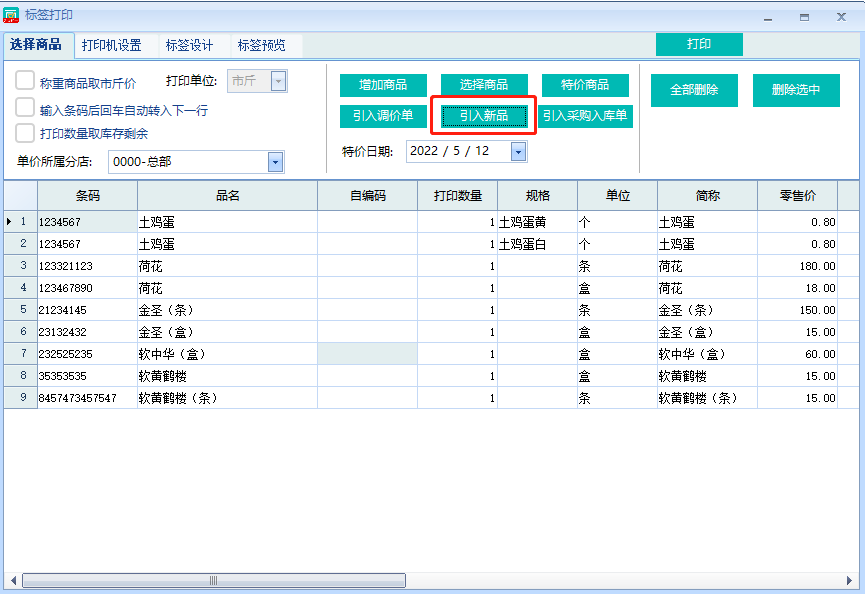Enable 称重商品取市斤价 checkbox
The height and width of the screenshot is (594, 865).
(25, 82)
